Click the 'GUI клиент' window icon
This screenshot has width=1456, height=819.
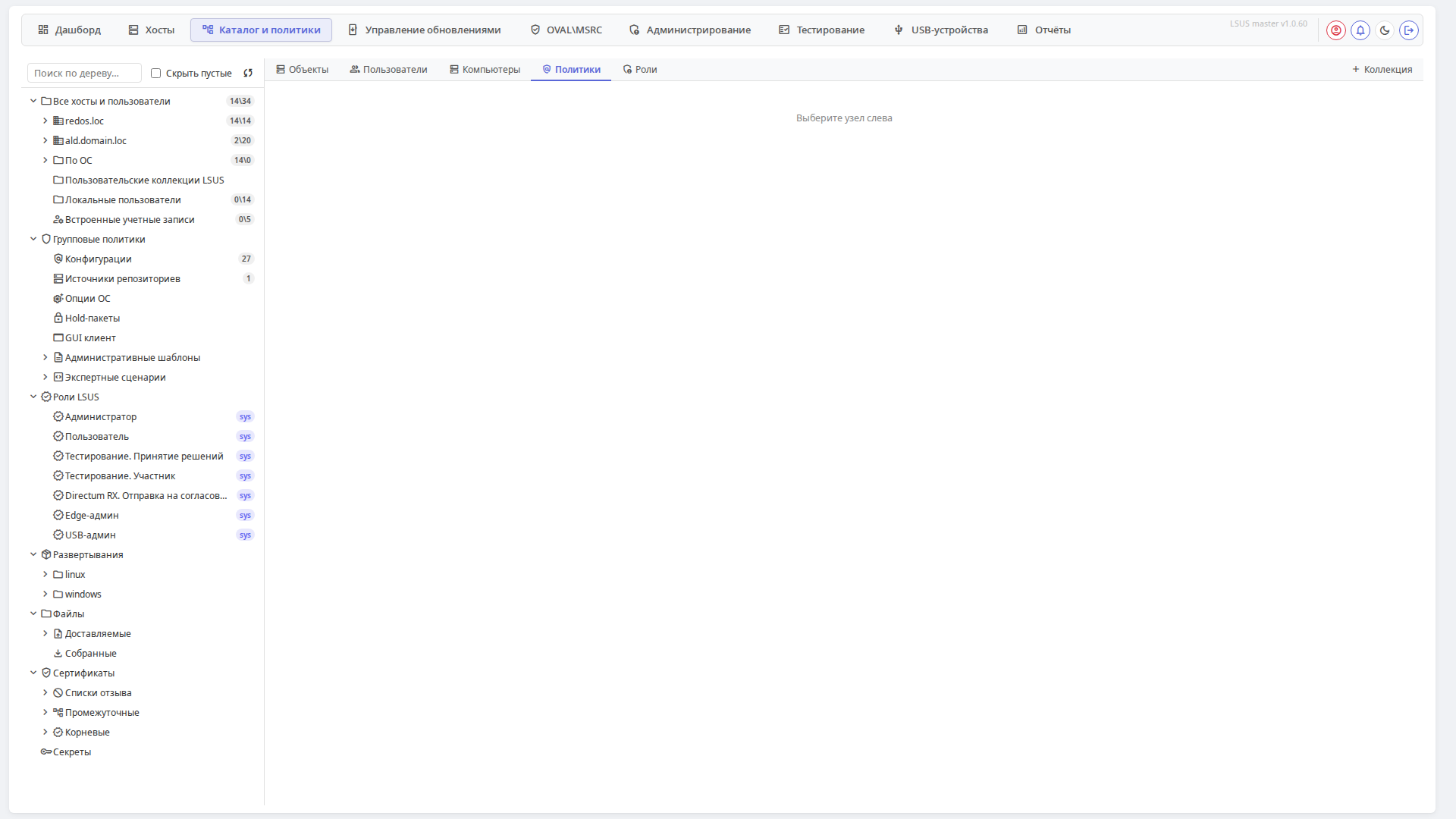[58, 337]
